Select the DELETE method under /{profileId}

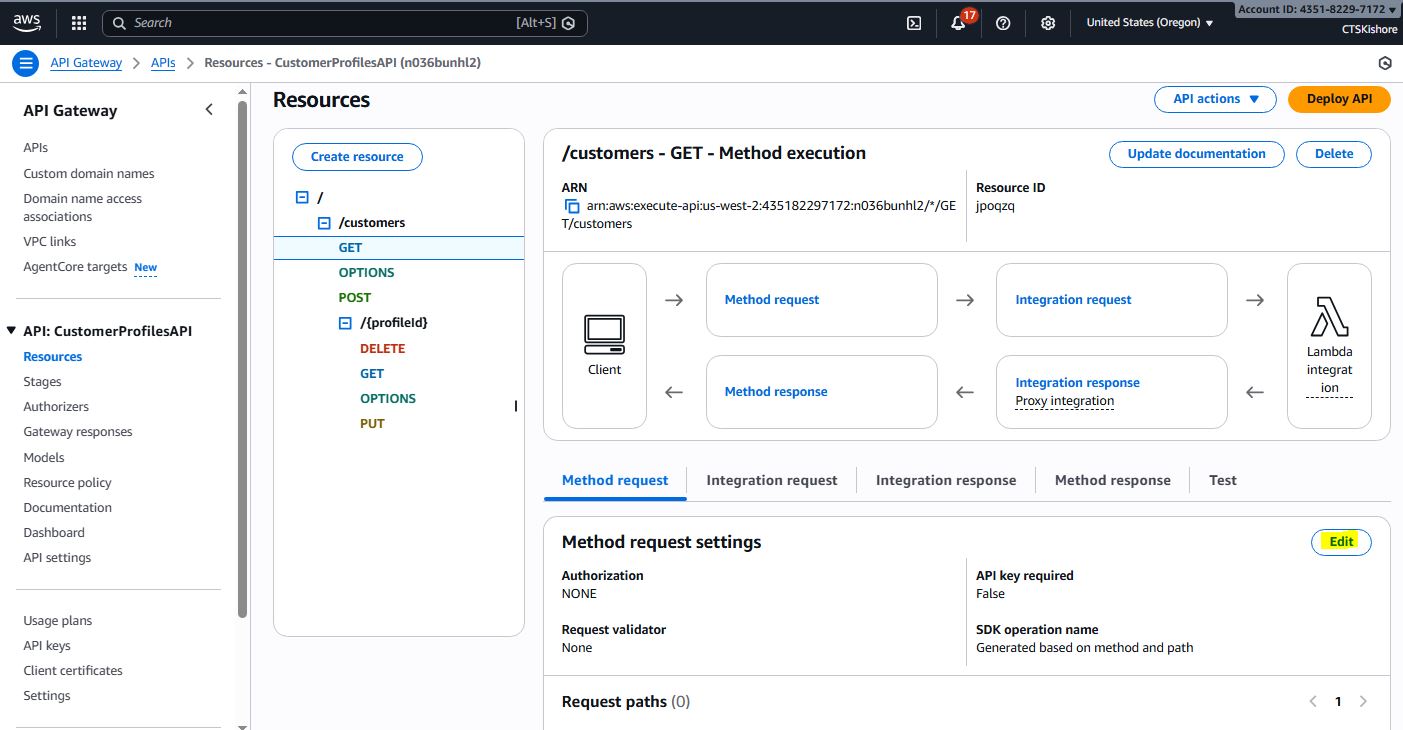pyautogui.click(x=382, y=349)
